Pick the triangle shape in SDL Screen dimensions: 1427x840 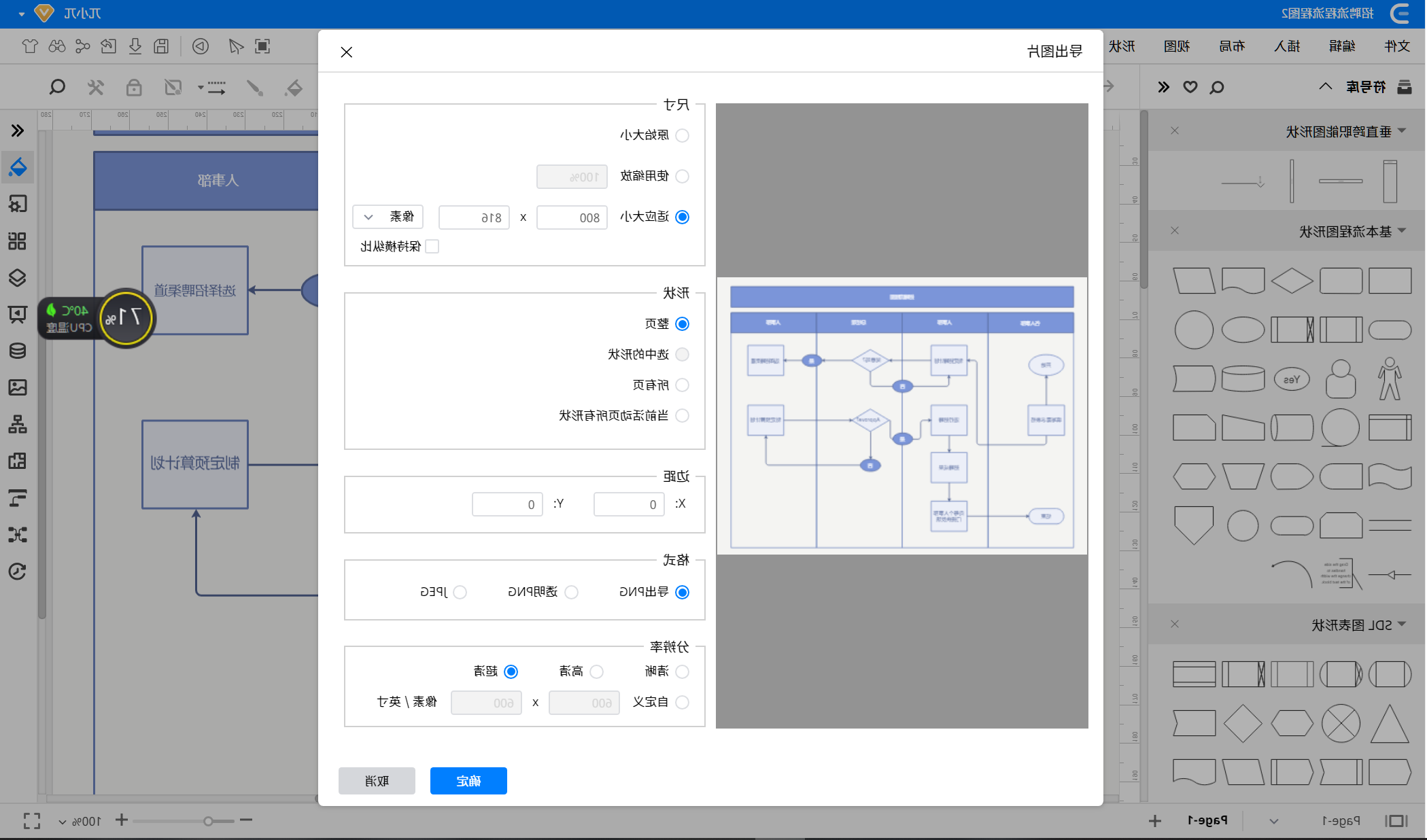(x=1390, y=723)
